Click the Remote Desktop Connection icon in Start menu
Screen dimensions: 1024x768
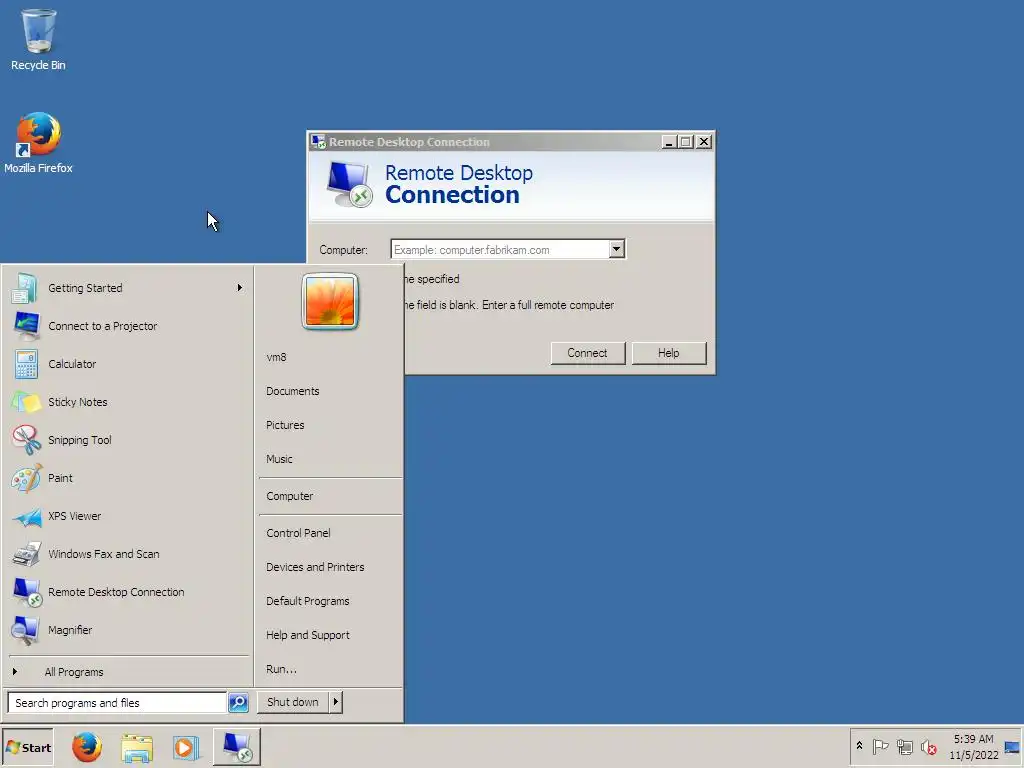pos(27,592)
